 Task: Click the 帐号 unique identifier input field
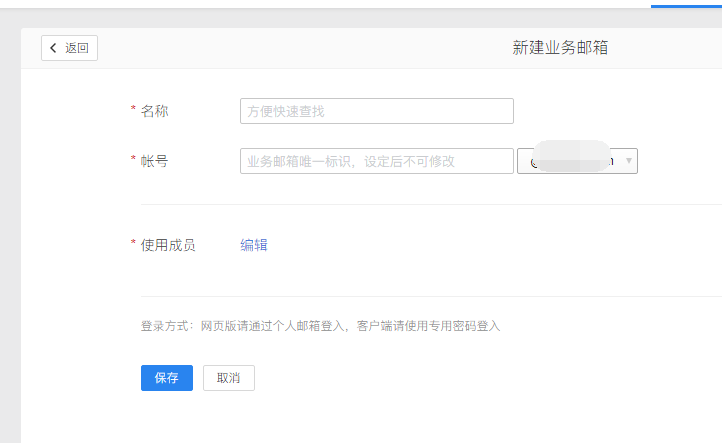point(376,161)
